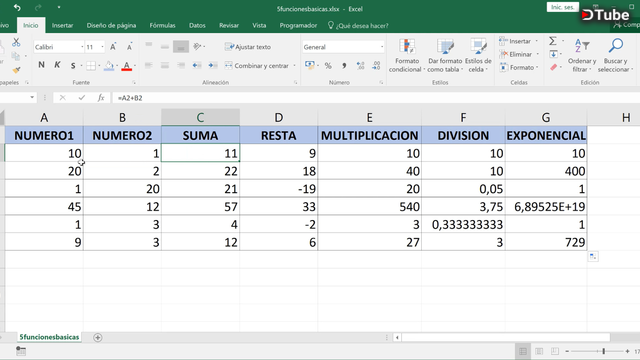Viewport: 640px width, 360px height.
Task: Decrease indent in alignment group
Action: [x=197, y=65]
